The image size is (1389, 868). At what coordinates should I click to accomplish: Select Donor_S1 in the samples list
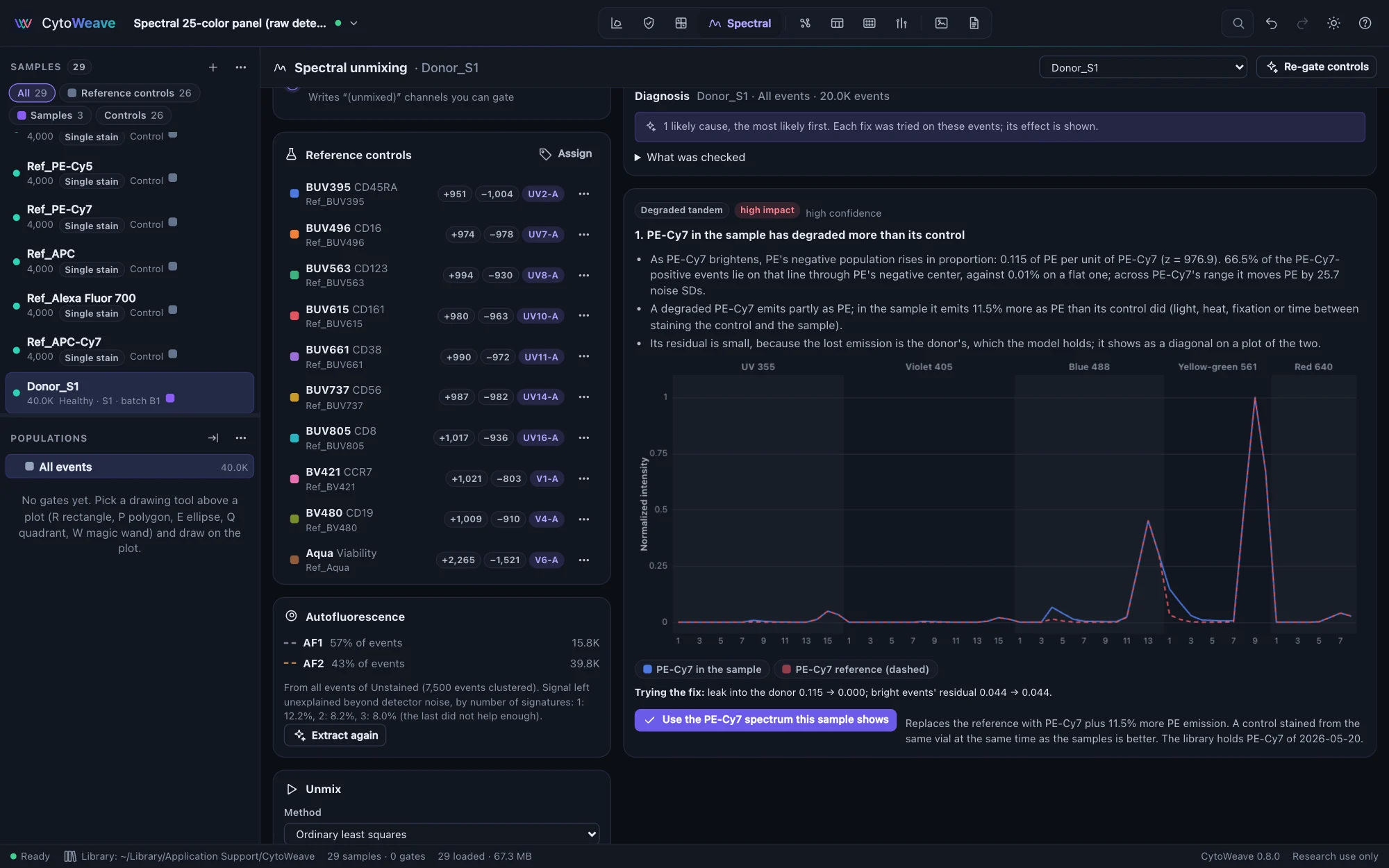pyautogui.click(x=129, y=393)
